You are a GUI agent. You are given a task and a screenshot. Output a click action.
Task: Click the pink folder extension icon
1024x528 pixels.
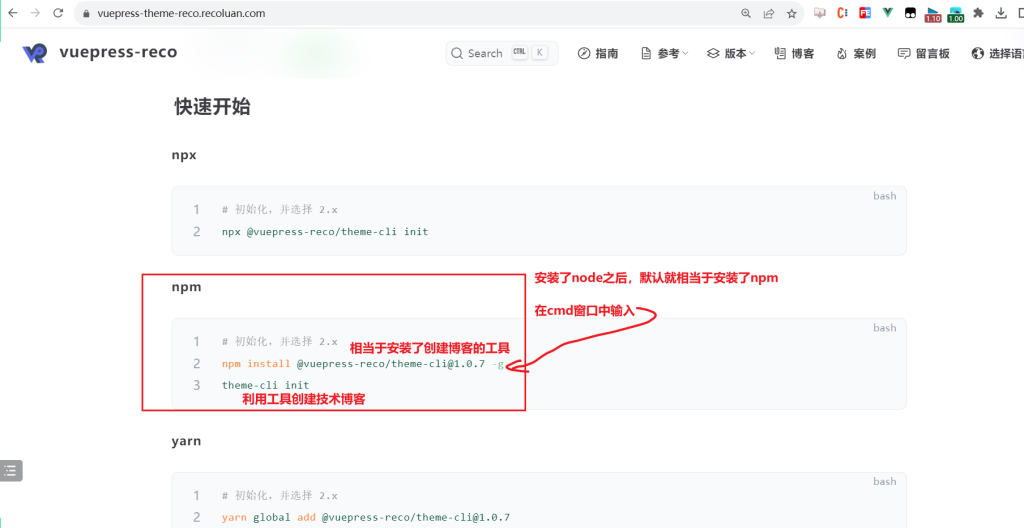pos(819,13)
